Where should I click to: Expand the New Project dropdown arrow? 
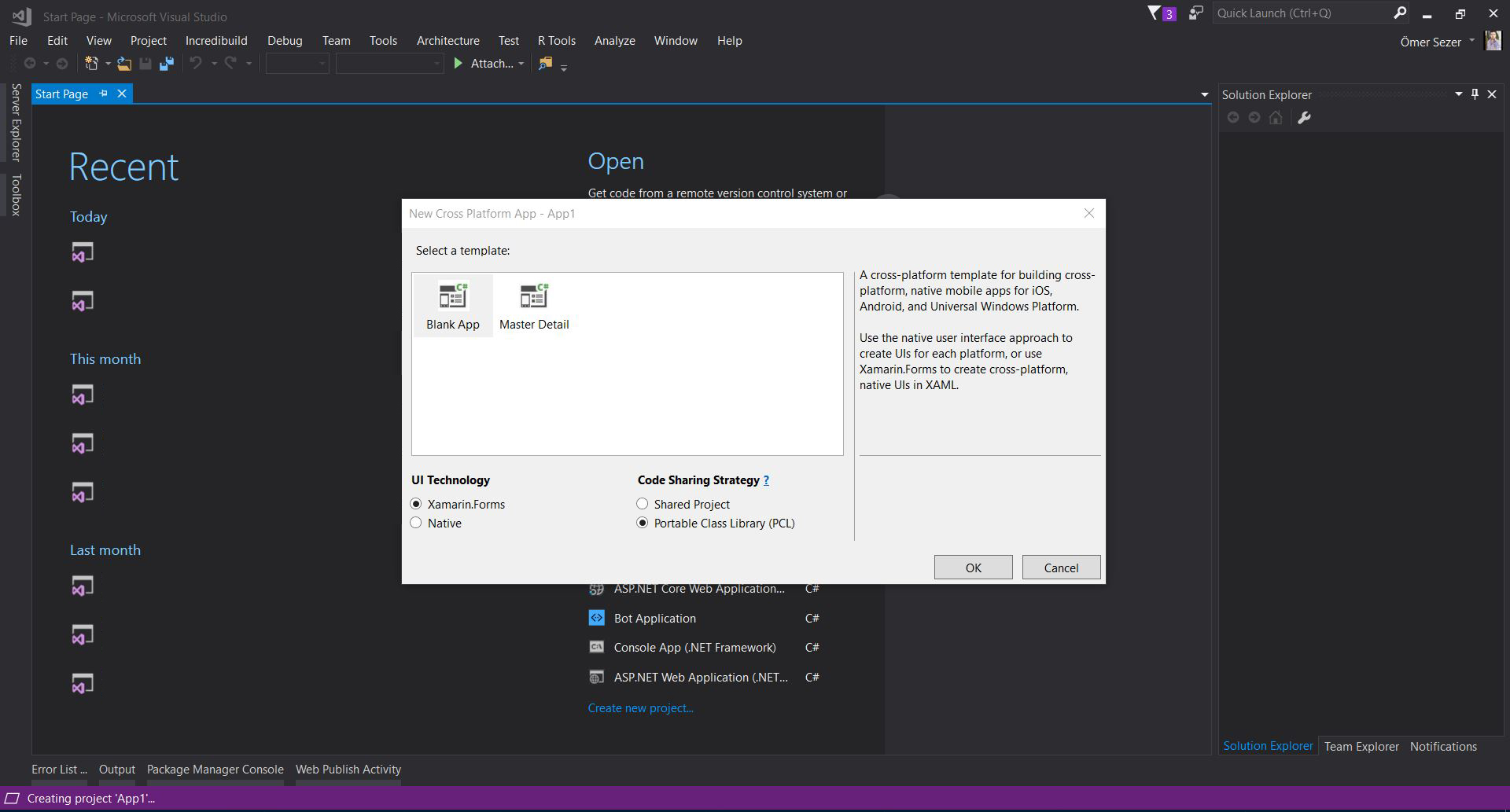[108, 64]
